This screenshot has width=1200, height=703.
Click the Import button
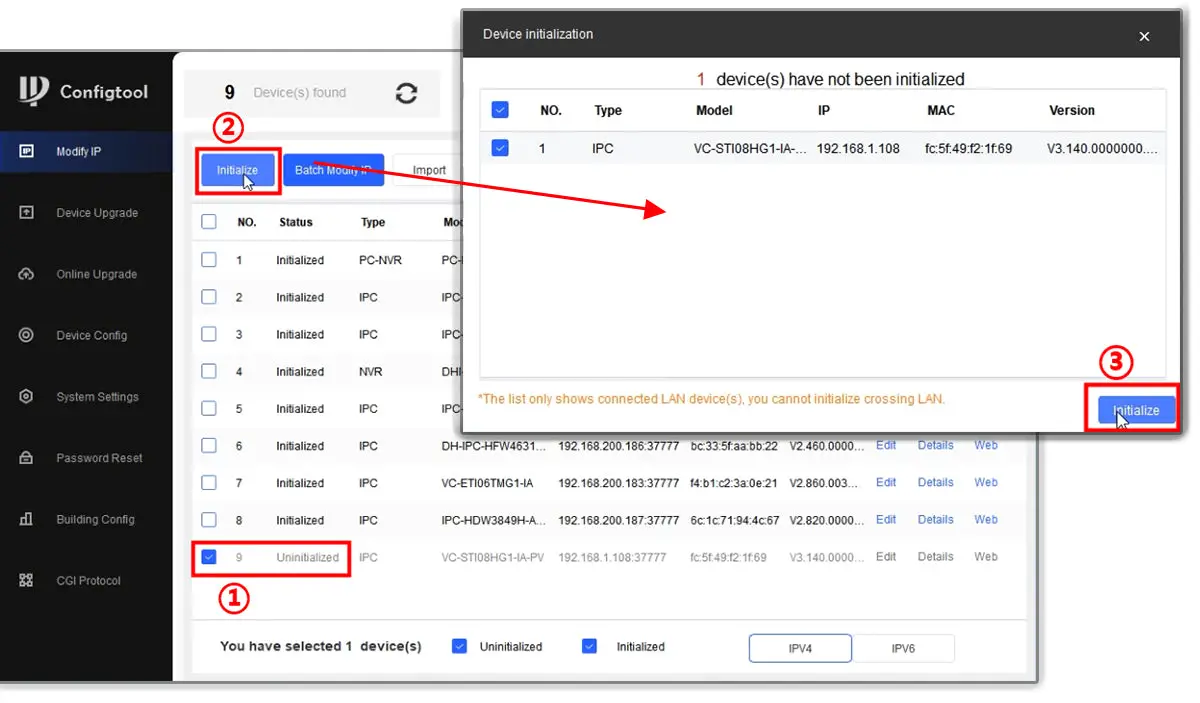tap(429, 170)
